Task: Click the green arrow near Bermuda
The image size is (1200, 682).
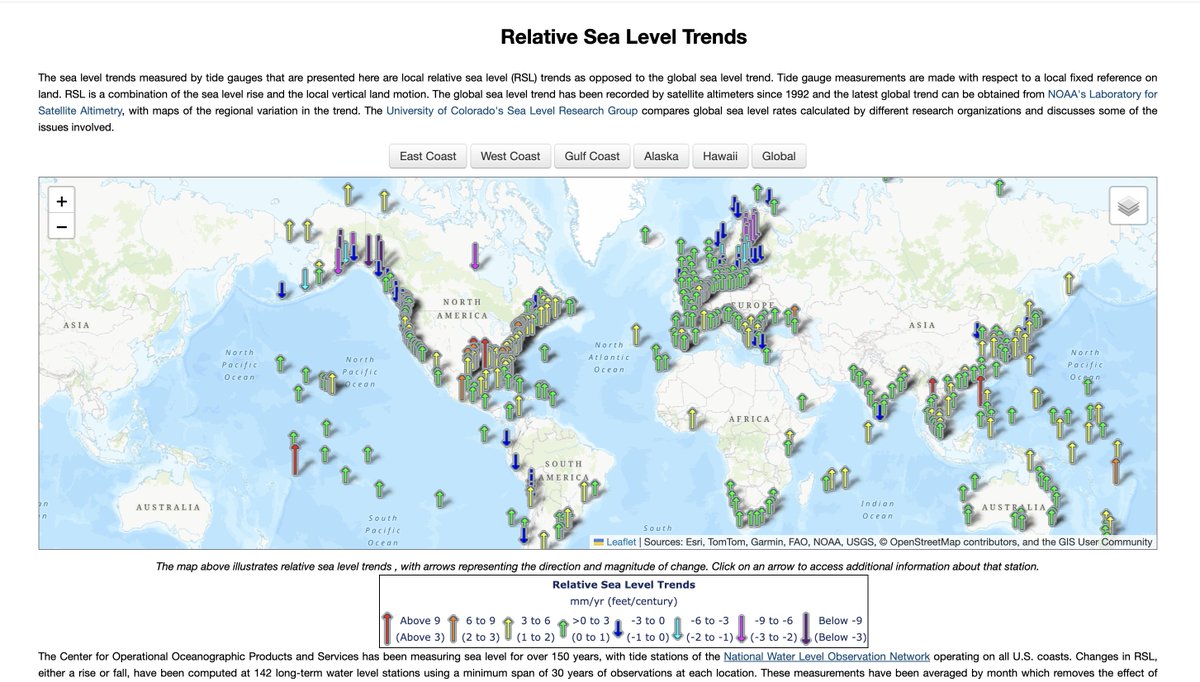Action: click(x=544, y=352)
